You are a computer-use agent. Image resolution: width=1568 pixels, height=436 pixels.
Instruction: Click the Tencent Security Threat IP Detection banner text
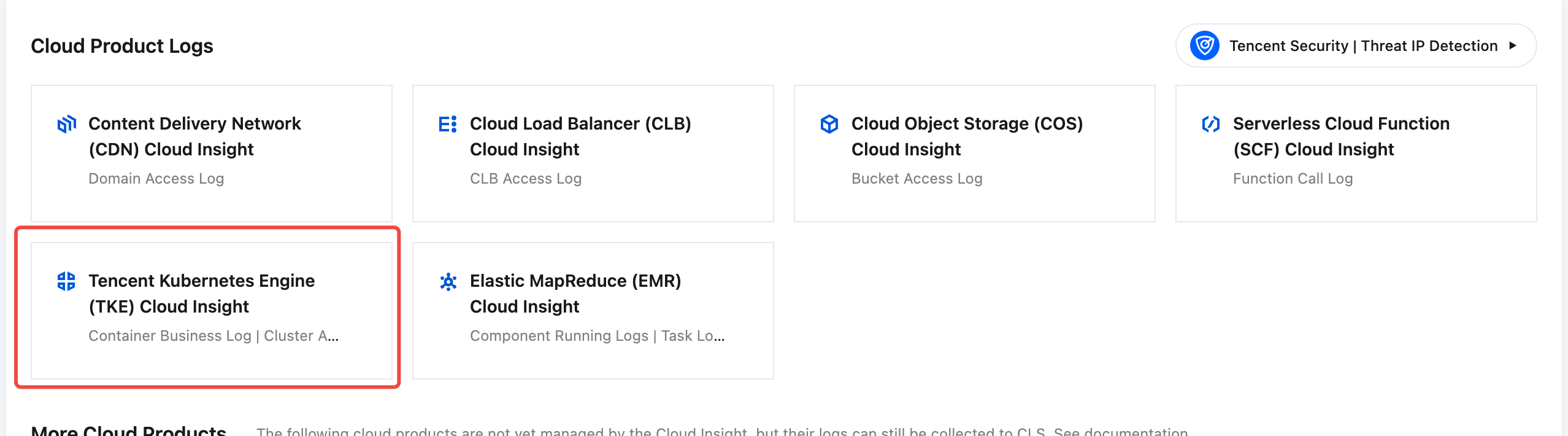click(x=1363, y=46)
